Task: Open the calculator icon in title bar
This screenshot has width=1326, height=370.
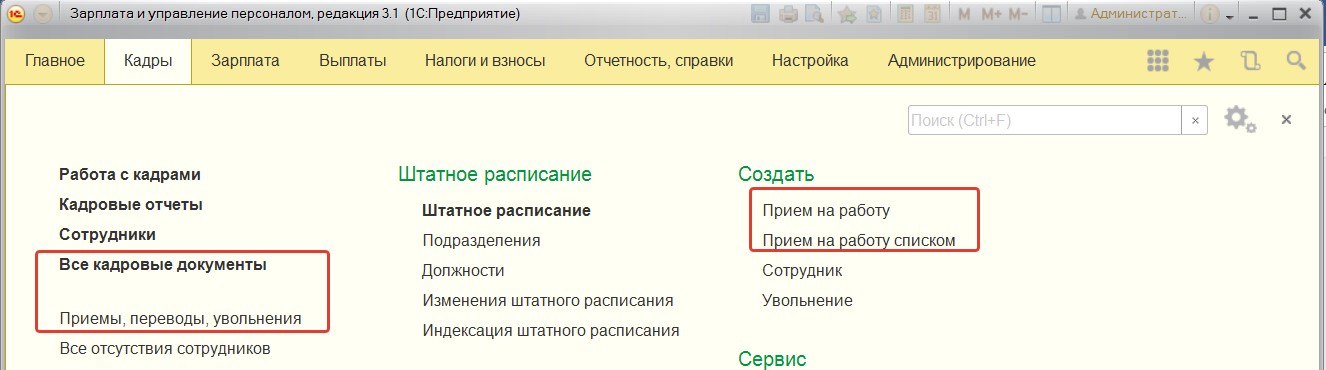Action: tap(905, 14)
